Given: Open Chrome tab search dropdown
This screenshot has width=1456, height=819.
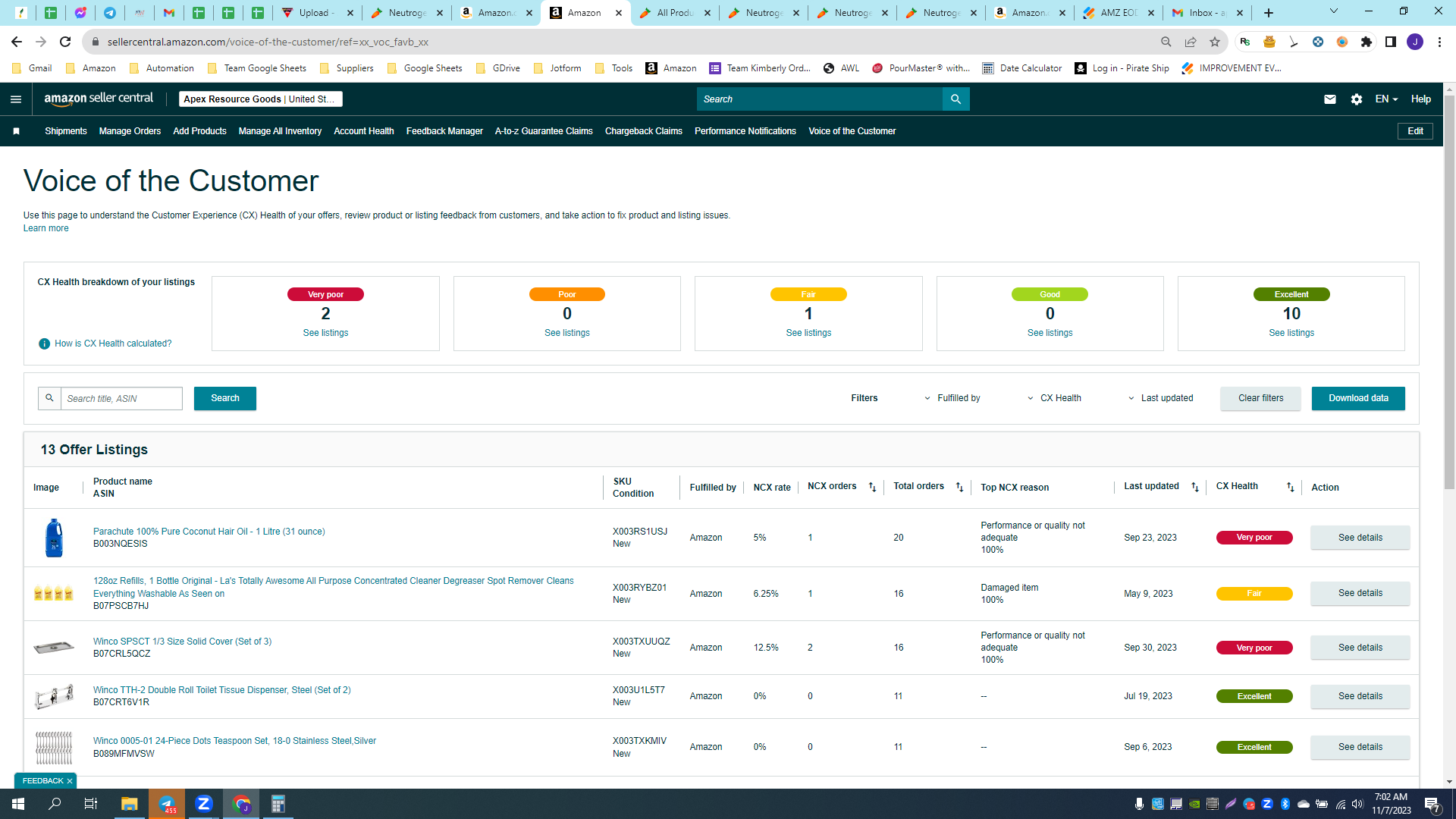Looking at the screenshot, I should [1334, 11].
